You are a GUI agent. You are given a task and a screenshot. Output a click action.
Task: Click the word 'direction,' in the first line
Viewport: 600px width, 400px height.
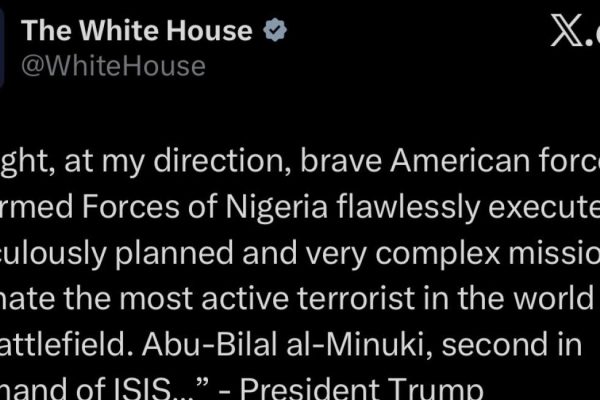(x=223, y=161)
